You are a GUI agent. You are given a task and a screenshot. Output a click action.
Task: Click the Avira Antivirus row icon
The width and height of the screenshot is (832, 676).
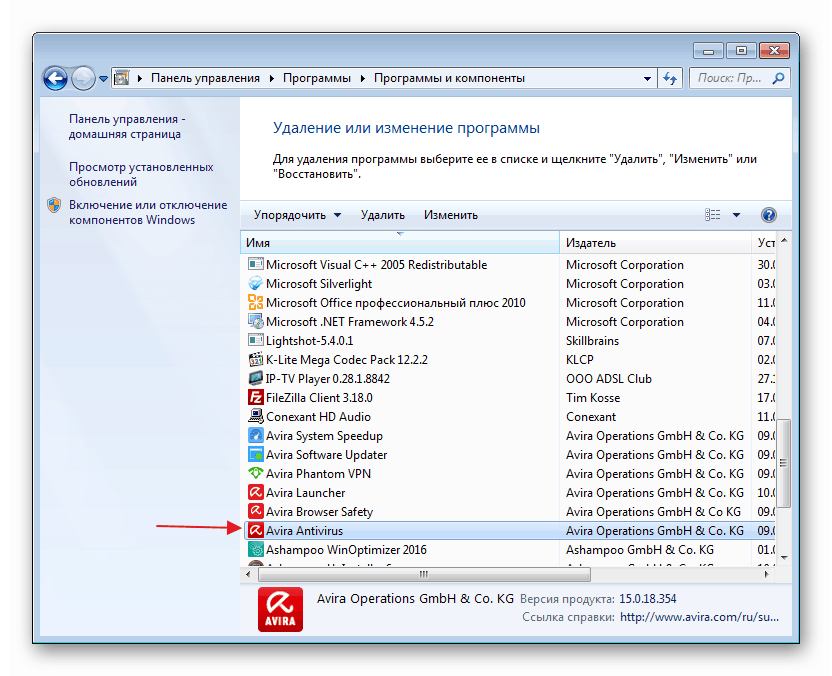pos(256,530)
